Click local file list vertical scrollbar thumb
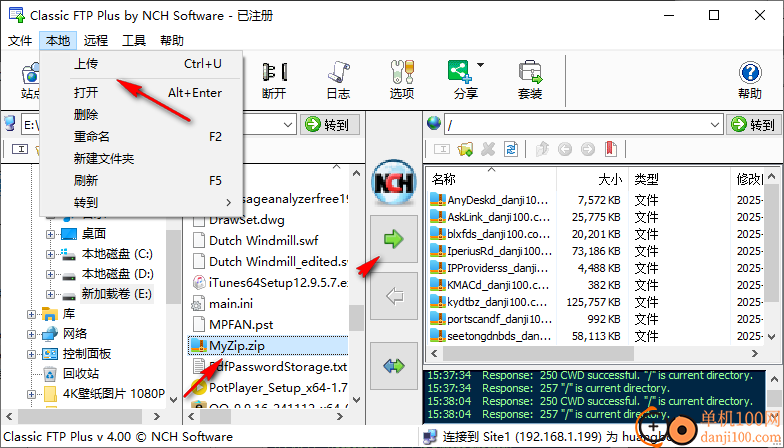The image size is (784, 448). [x=356, y=318]
